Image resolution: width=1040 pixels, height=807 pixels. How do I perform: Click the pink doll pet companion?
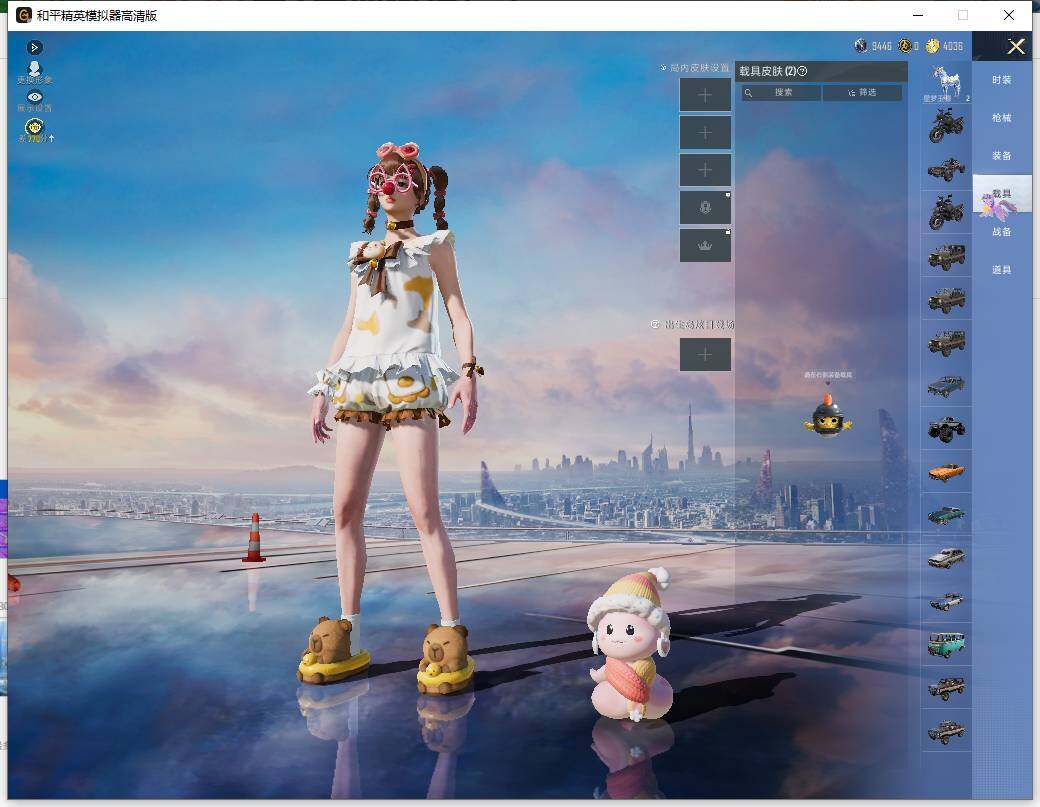pos(630,644)
